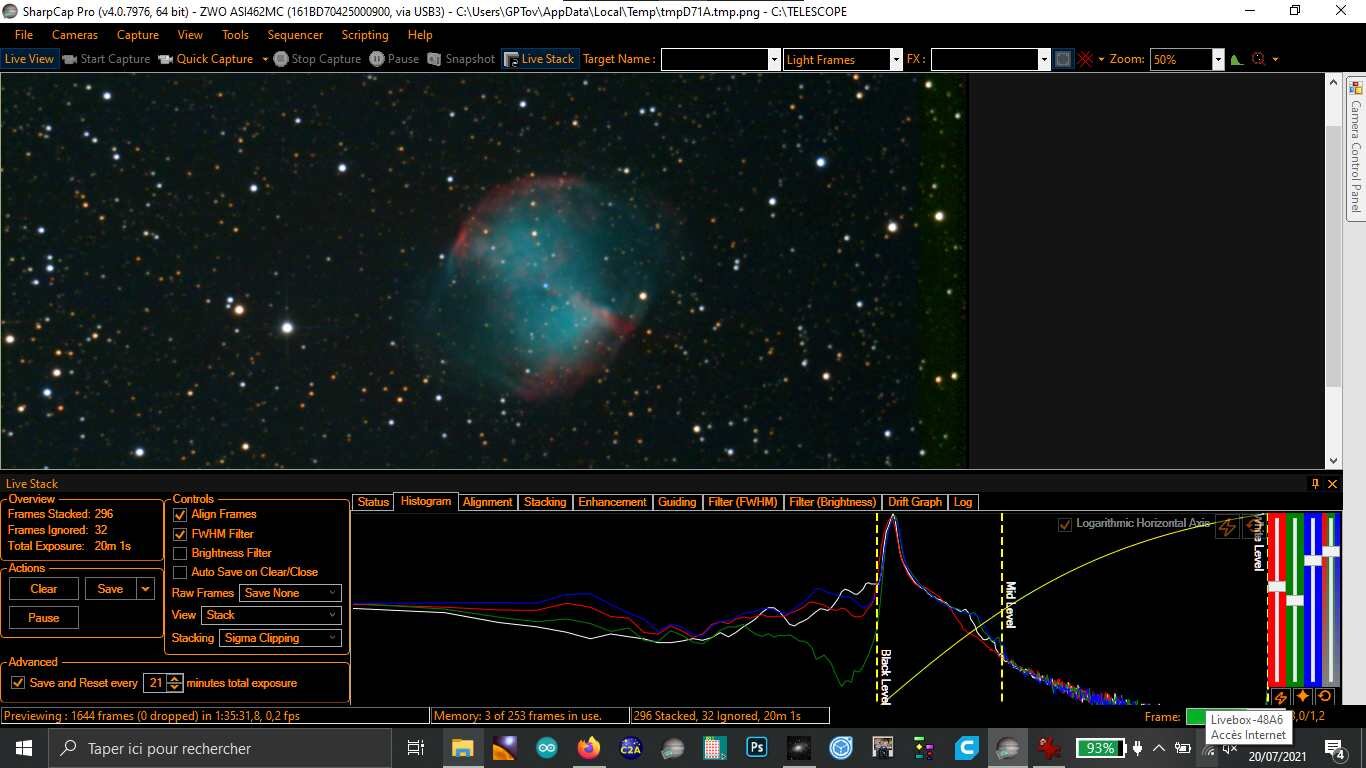1366x768 pixels.
Task: Click the reset color balance icon under the sliders
Action: click(x=1325, y=697)
